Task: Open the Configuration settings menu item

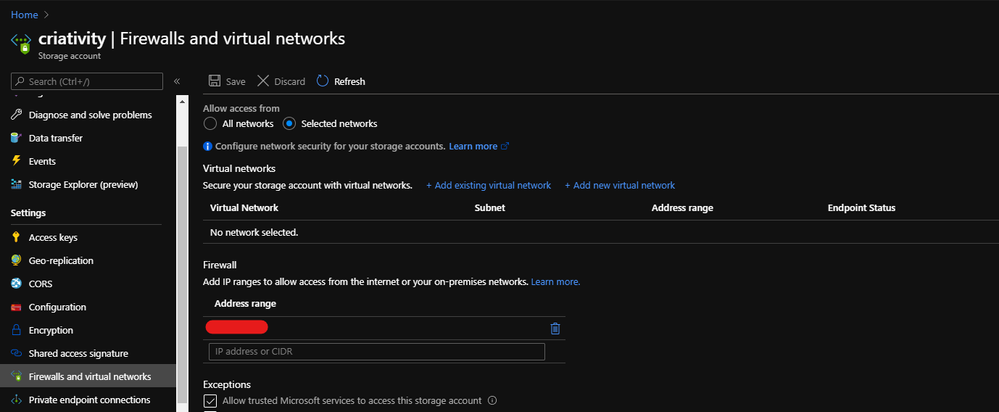Action: (57, 307)
